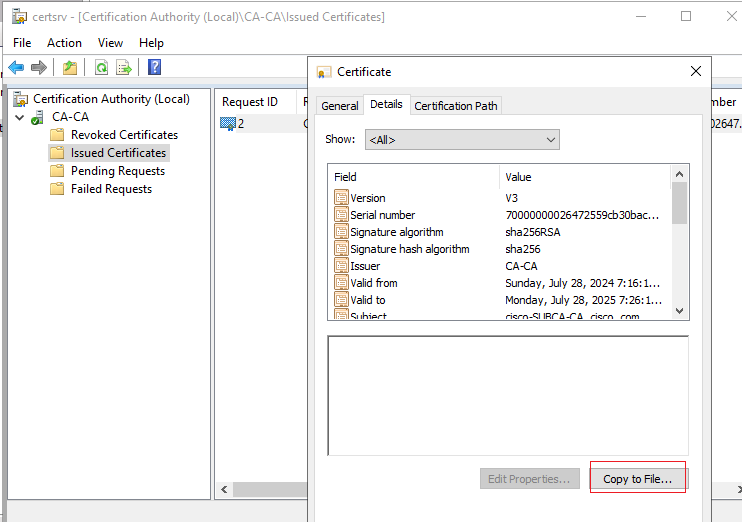Screen dimensions: 742x522
Task: Open the Show <All> dropdown
Action: click(462, 140)
